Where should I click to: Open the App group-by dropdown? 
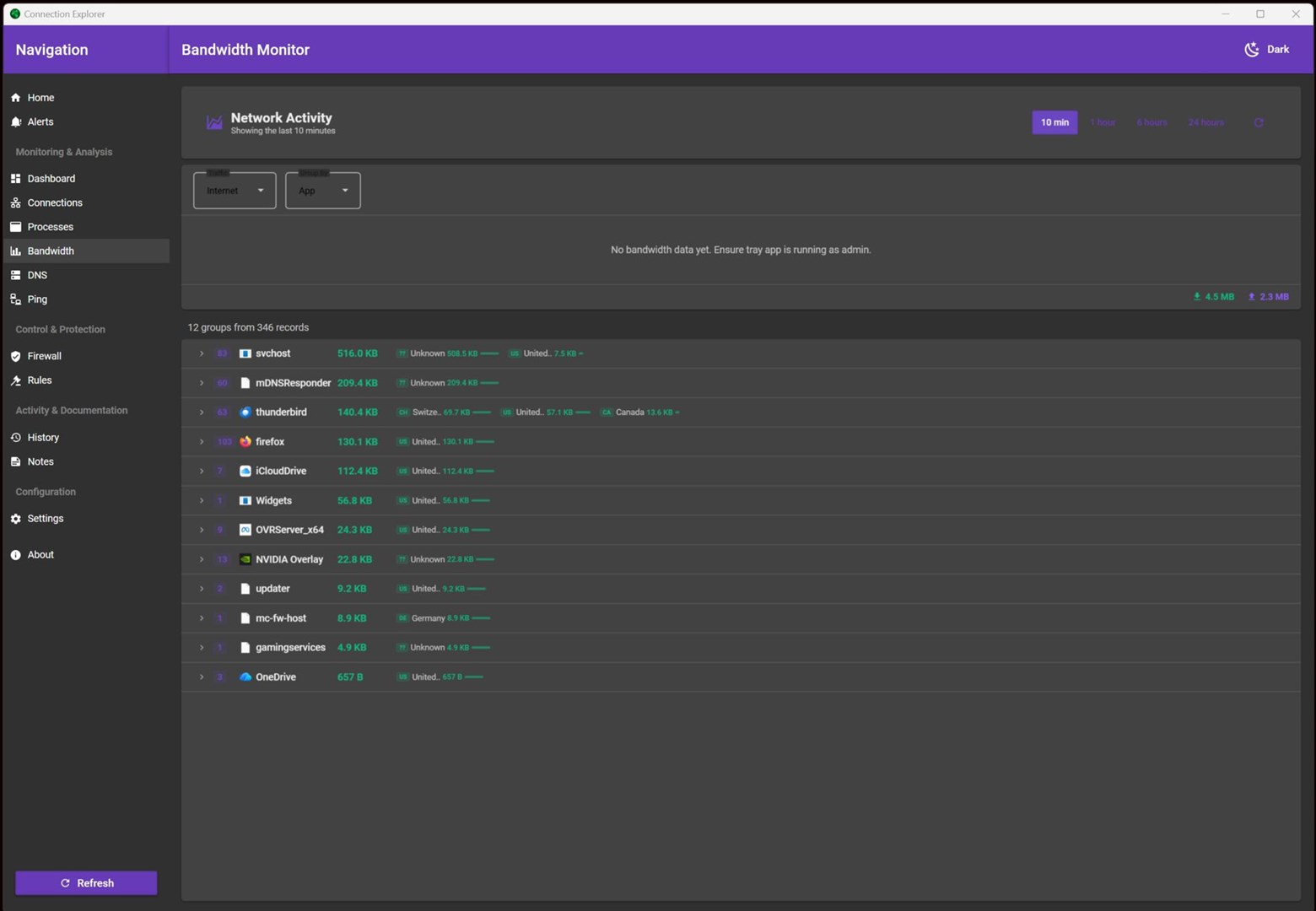point(322,191)
